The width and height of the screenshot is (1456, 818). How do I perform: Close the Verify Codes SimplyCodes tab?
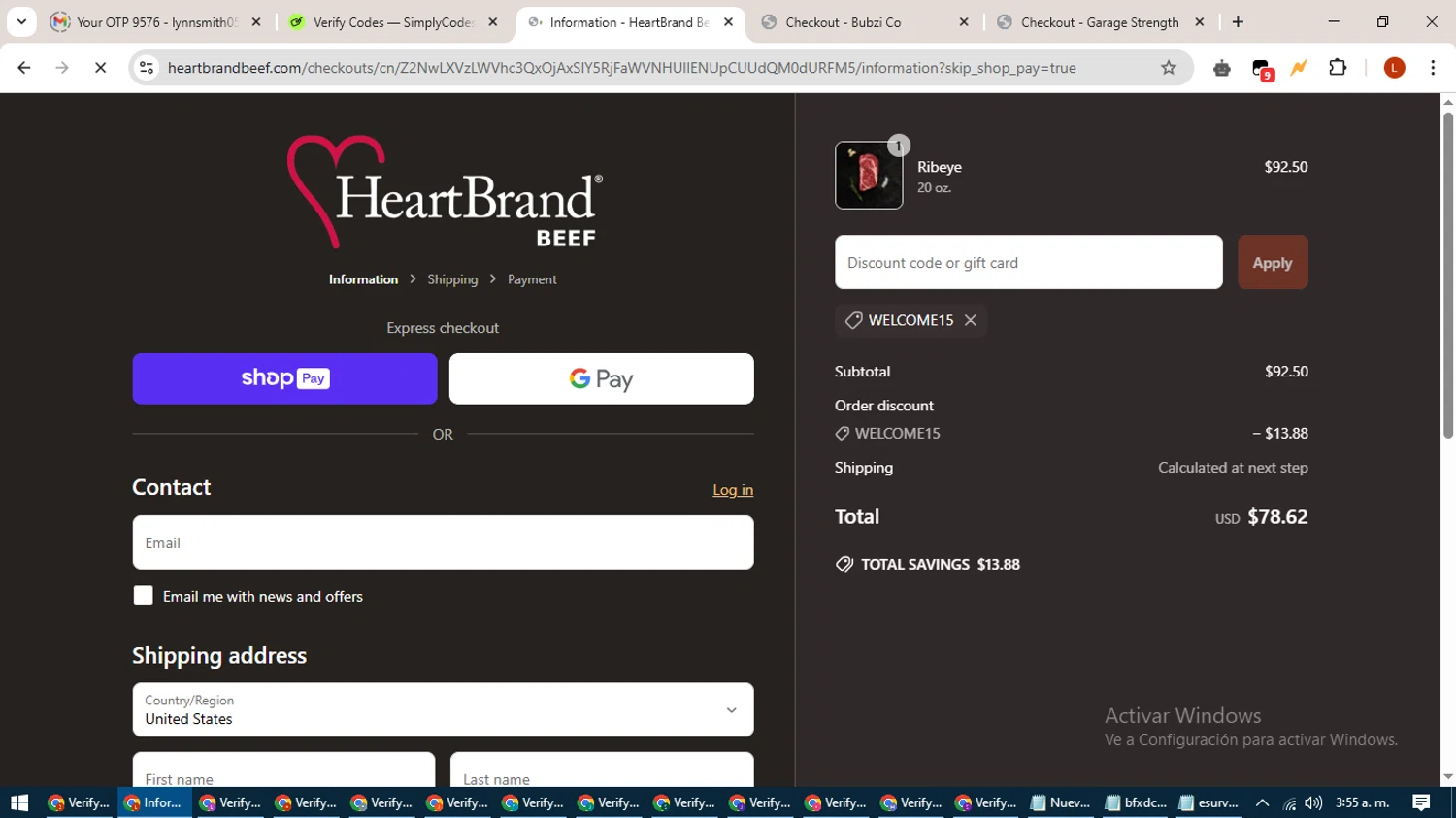click(493, 21)
